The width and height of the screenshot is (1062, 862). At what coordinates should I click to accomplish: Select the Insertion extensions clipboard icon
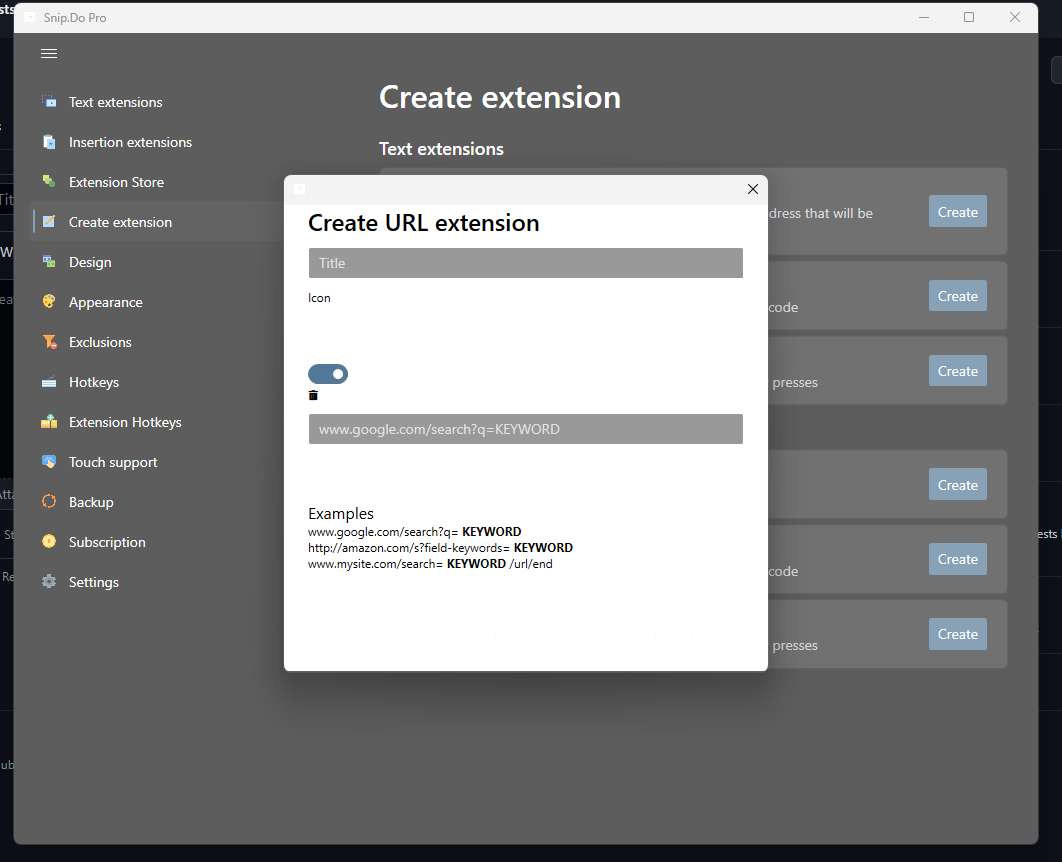click(48, 141)
